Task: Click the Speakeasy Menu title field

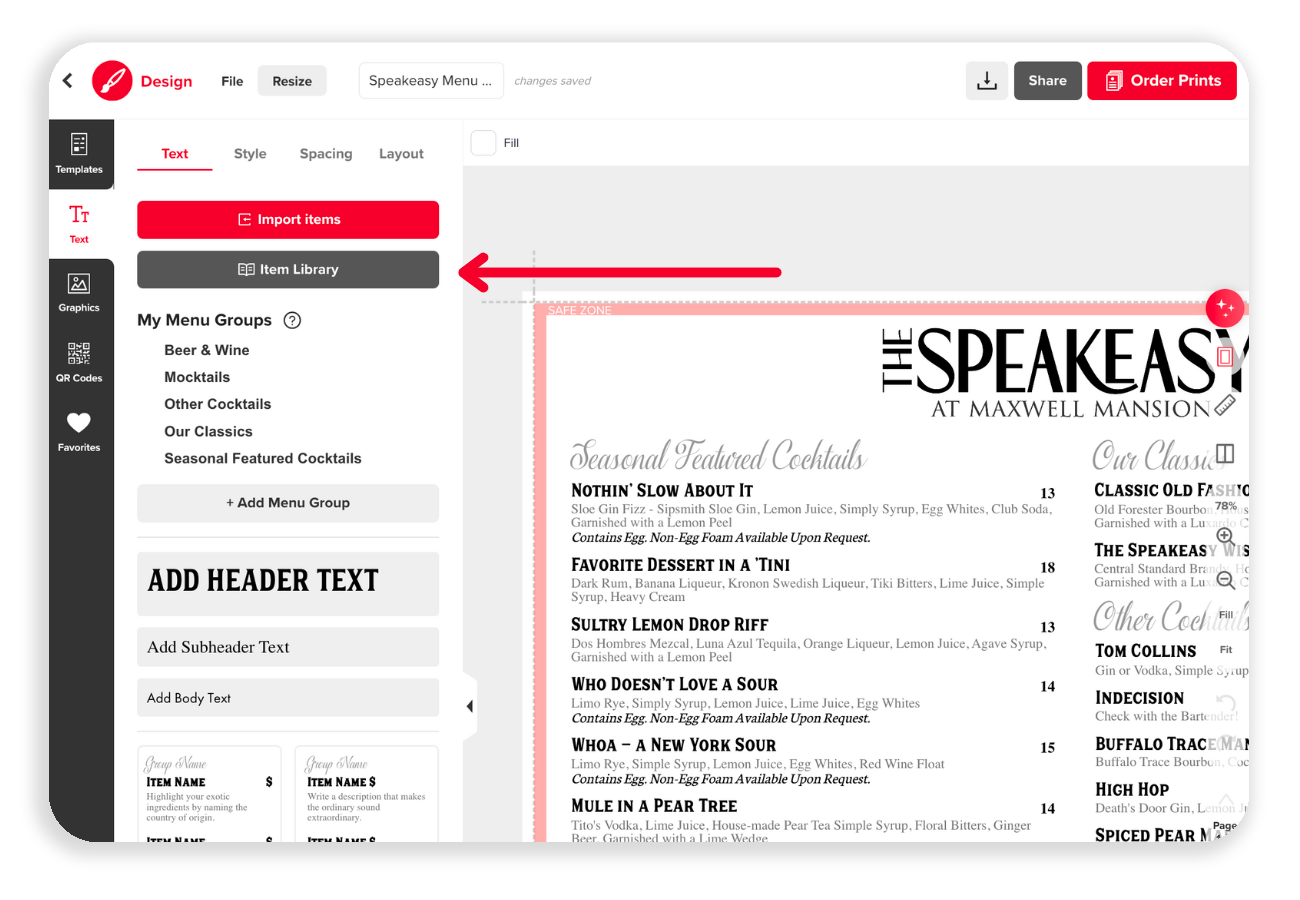Action: [430, 81]
